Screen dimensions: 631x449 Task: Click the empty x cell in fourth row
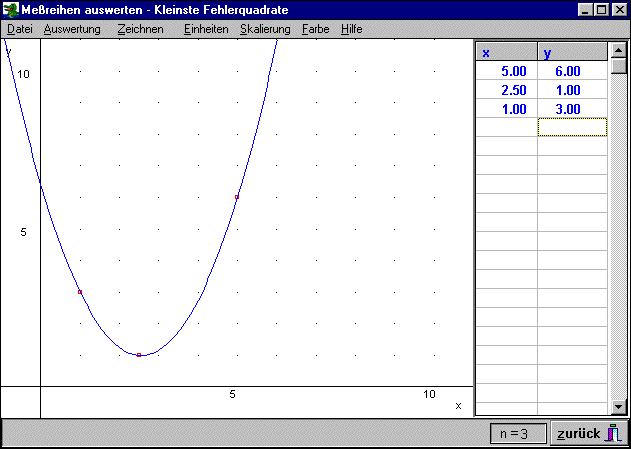(x=506, y=127)
